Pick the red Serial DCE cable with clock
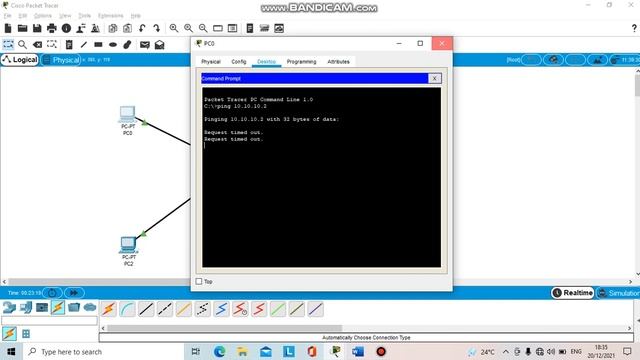The width and height of the screenshot is (640, 360). [240, 309]
